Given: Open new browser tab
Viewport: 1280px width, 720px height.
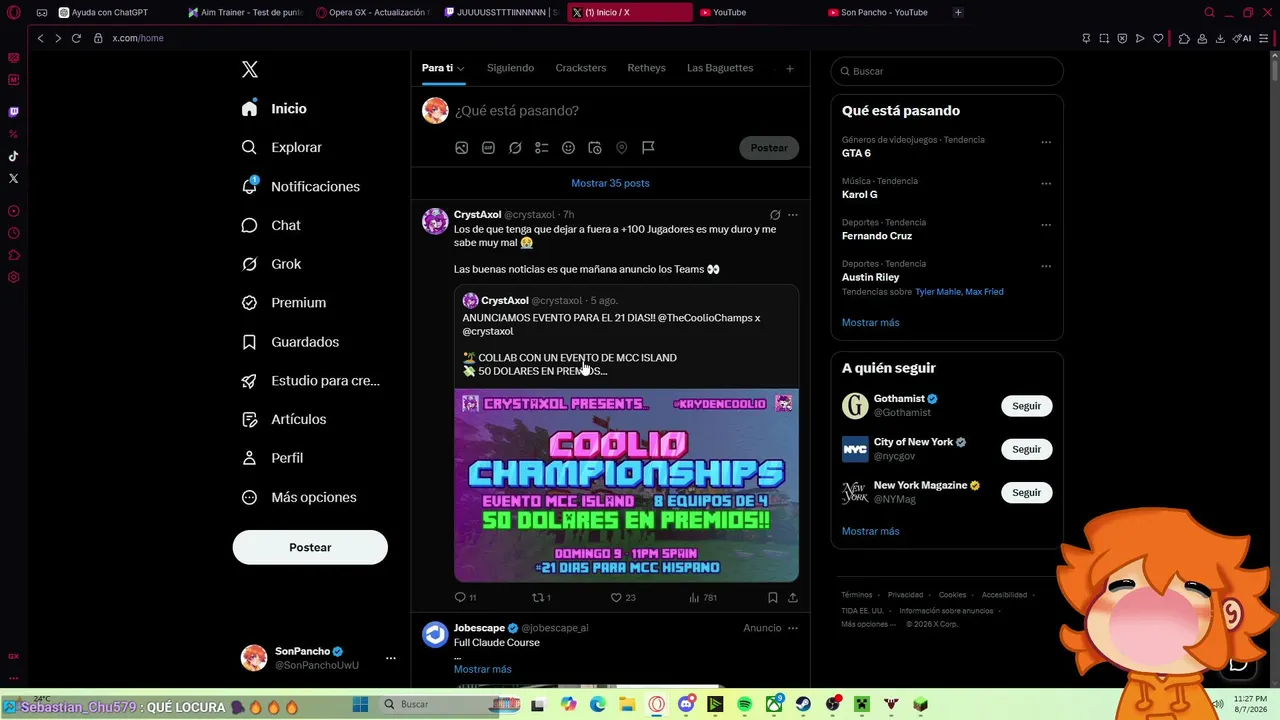Looking at the screenshot, I should coord(958,13).
